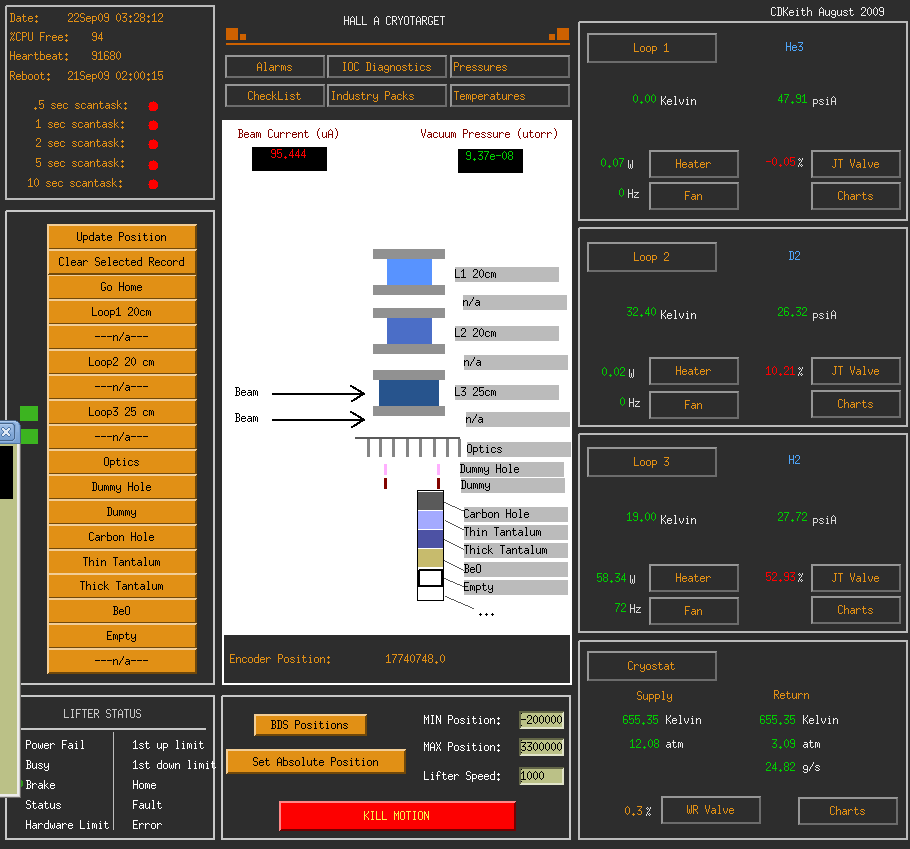
Task: Open Loop 2 Heater controls
Action: (694, 371)
